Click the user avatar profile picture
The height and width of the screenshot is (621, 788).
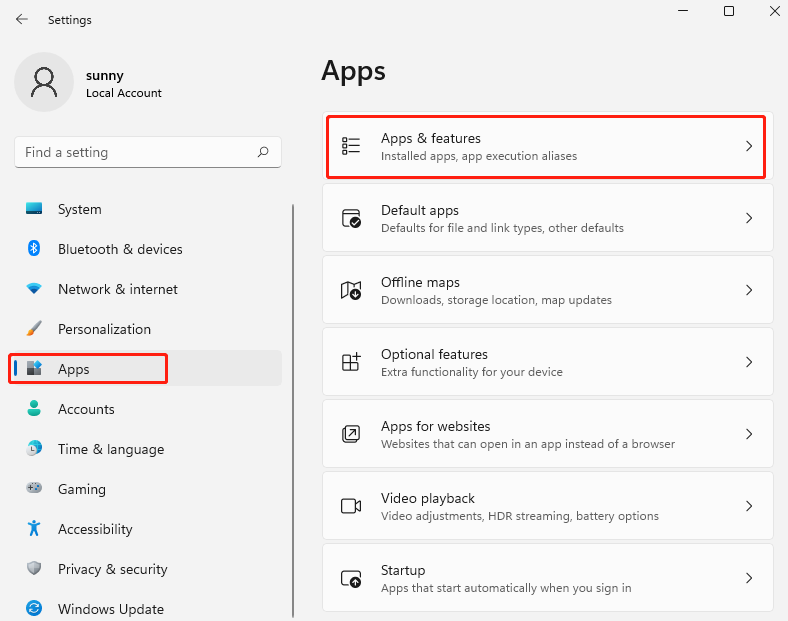[44, 82]
